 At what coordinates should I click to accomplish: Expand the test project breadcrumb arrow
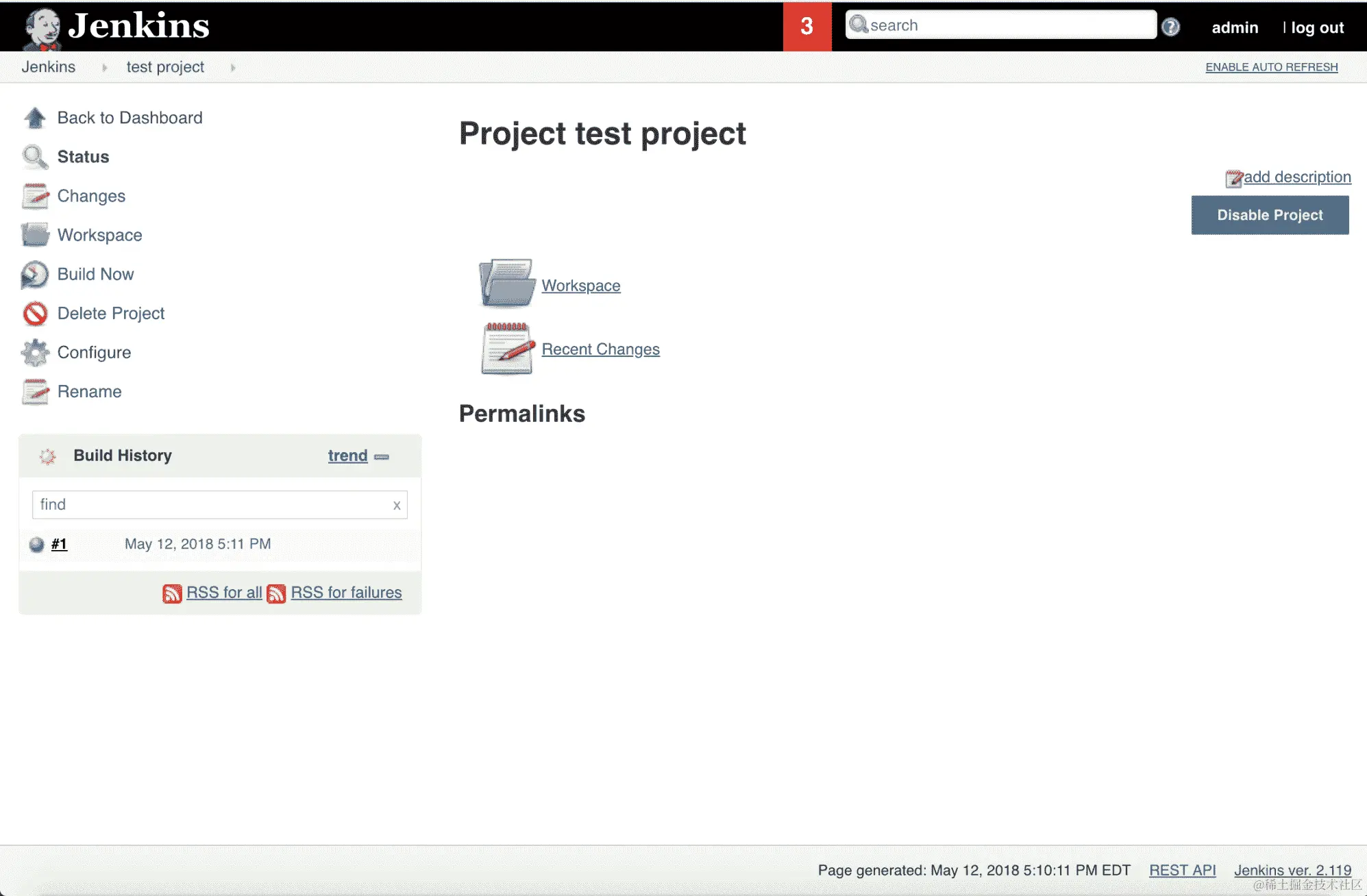coord(233,68)
